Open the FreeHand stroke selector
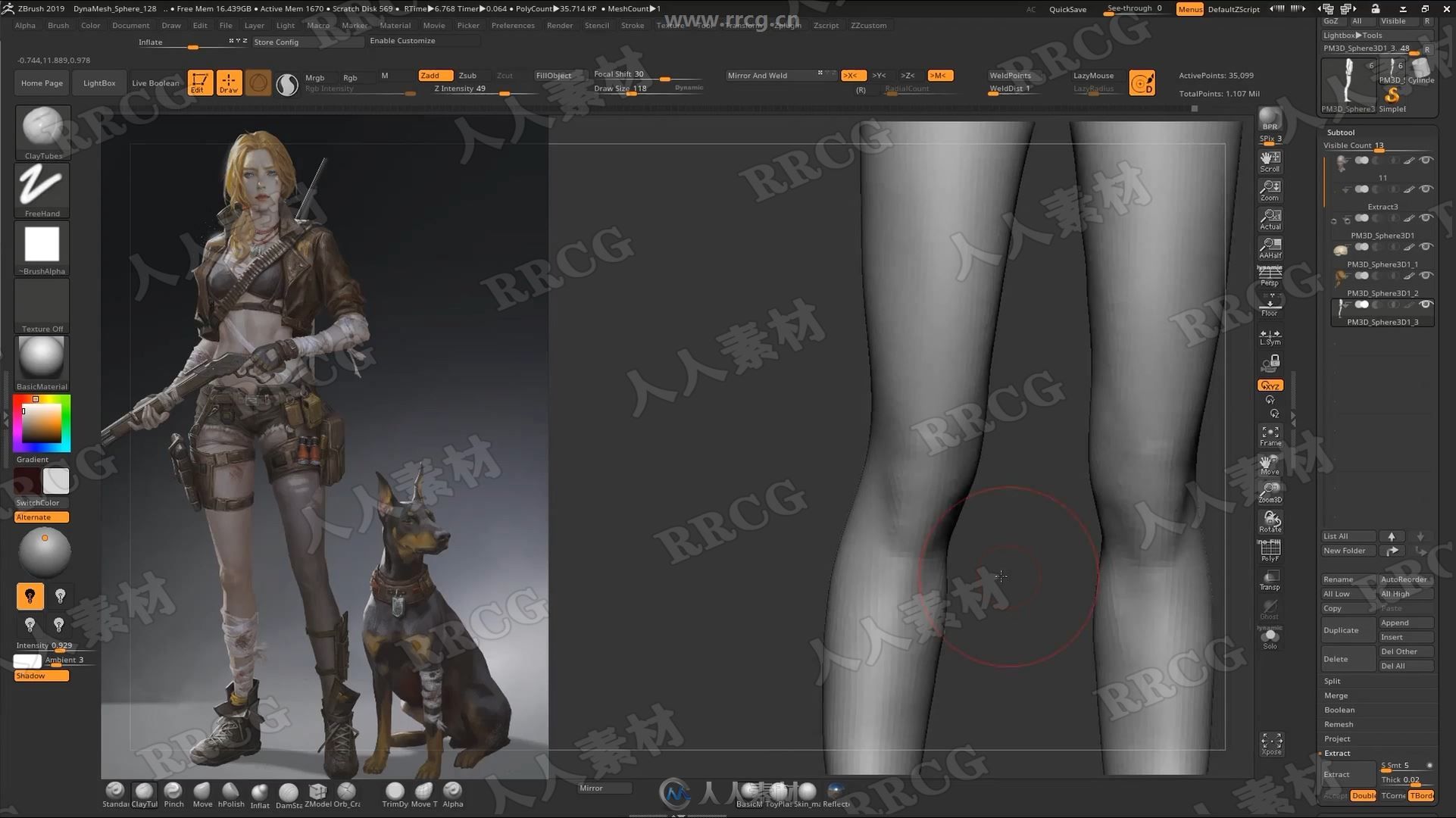Screen dimensions: 1456x818 tap(42, 190)
